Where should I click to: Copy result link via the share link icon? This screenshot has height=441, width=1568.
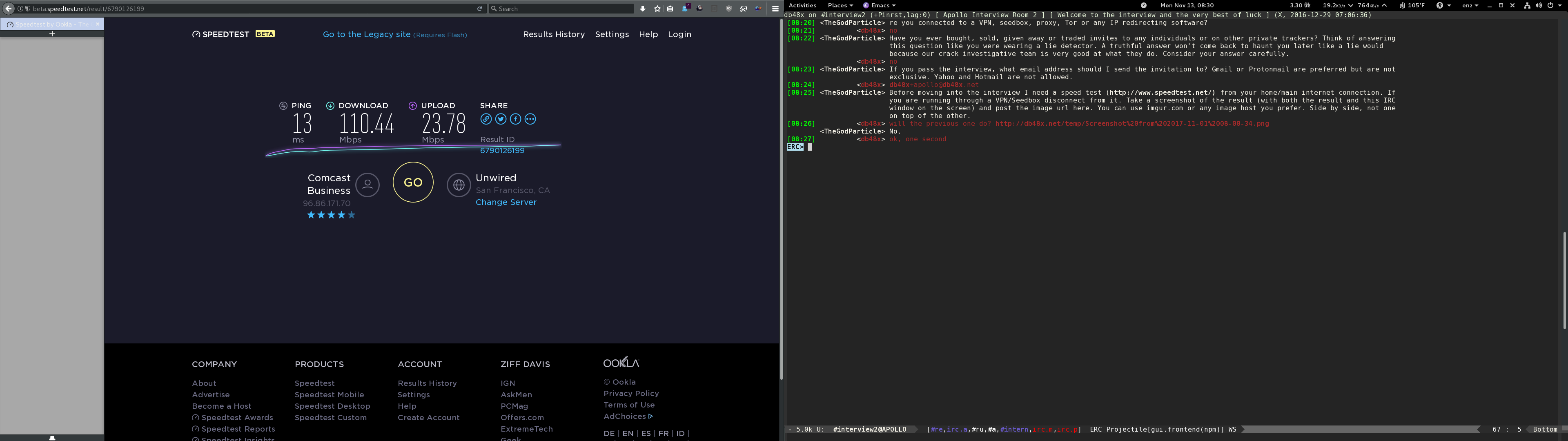pos(486,119)
